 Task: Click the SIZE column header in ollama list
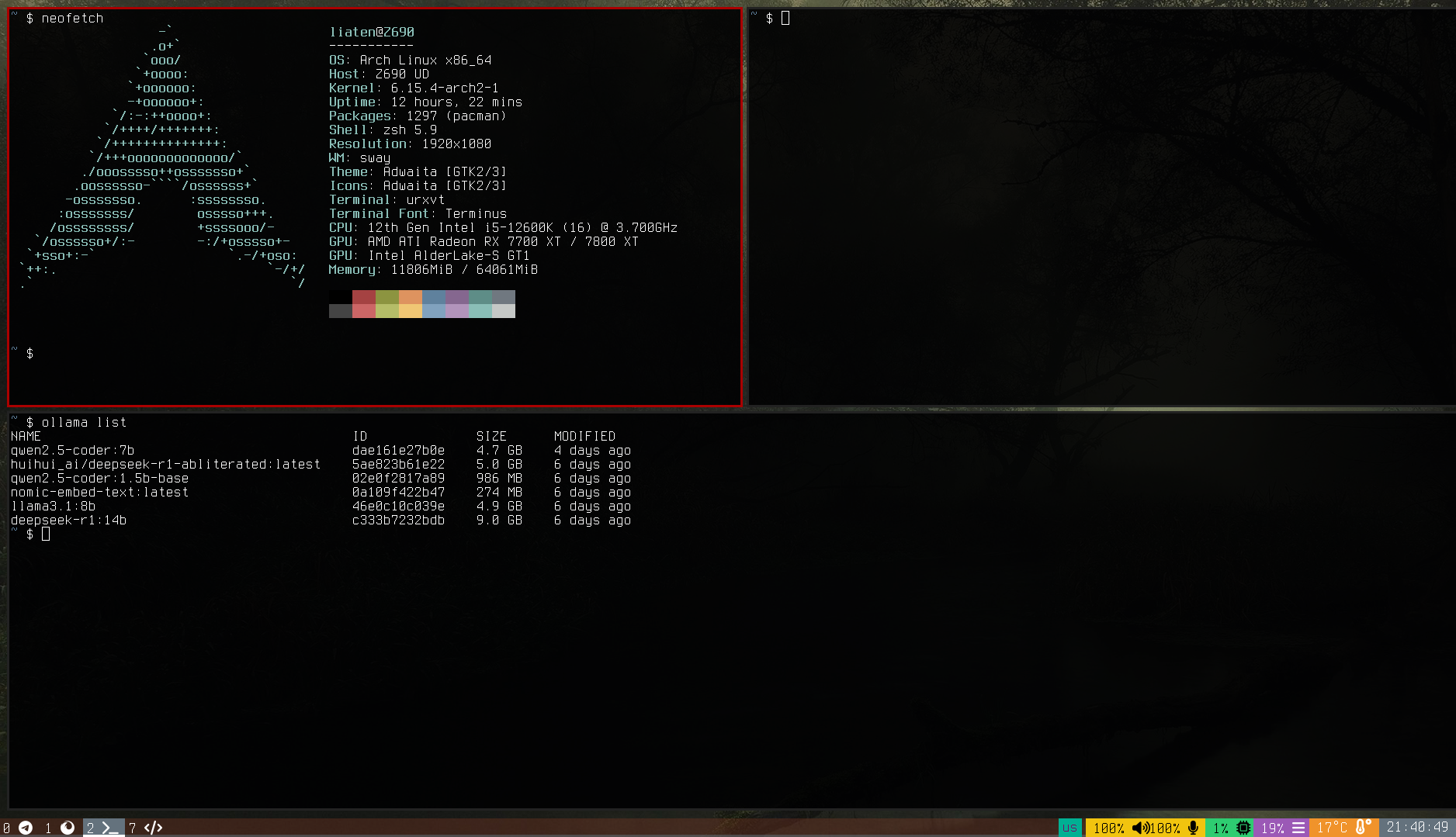tap(492, 436)
